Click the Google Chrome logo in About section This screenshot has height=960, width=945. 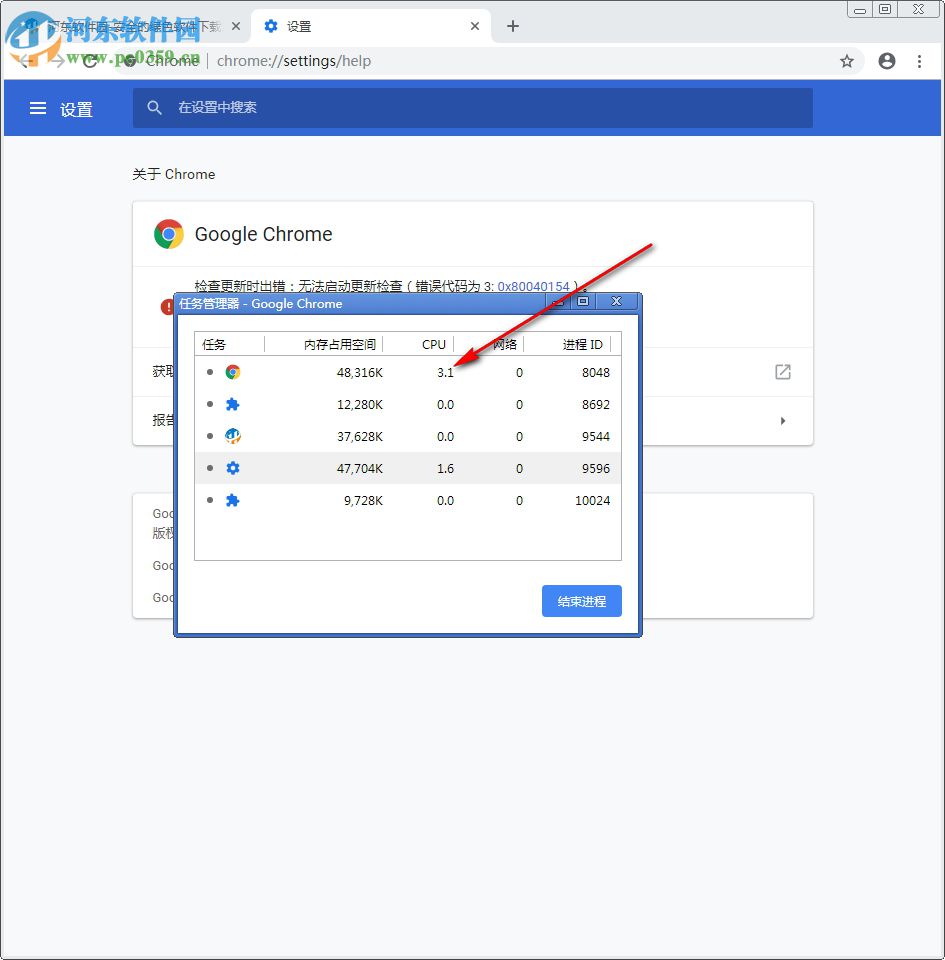[x=169, y=233]
